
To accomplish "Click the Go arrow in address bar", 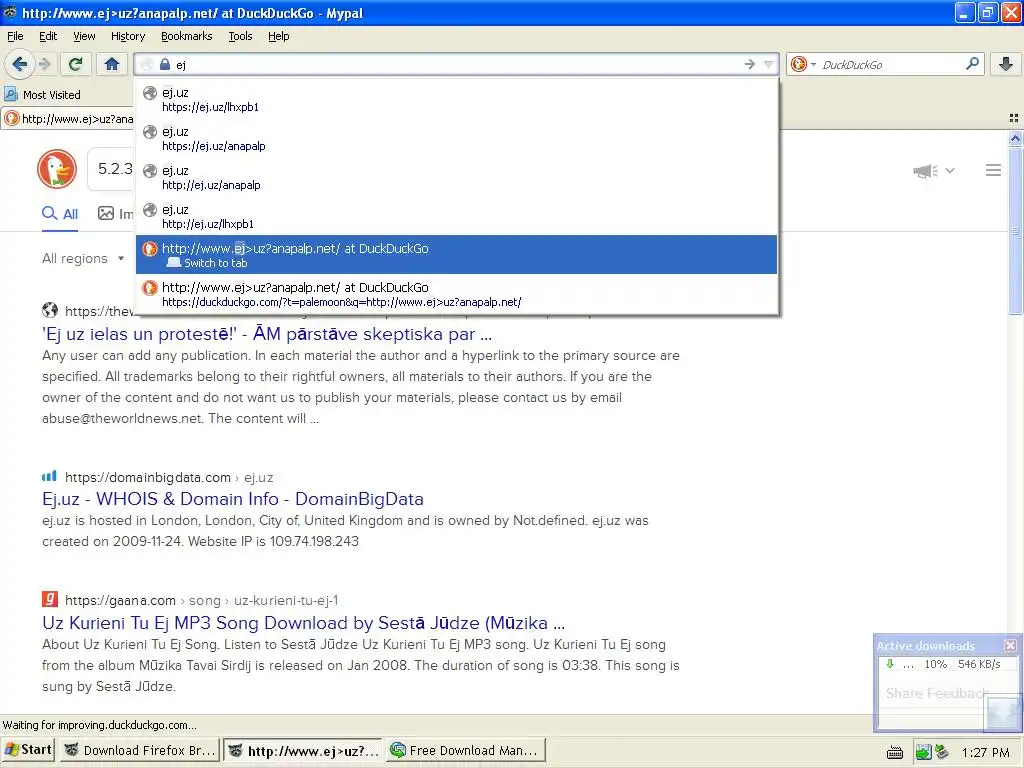I will click(750, 64).
